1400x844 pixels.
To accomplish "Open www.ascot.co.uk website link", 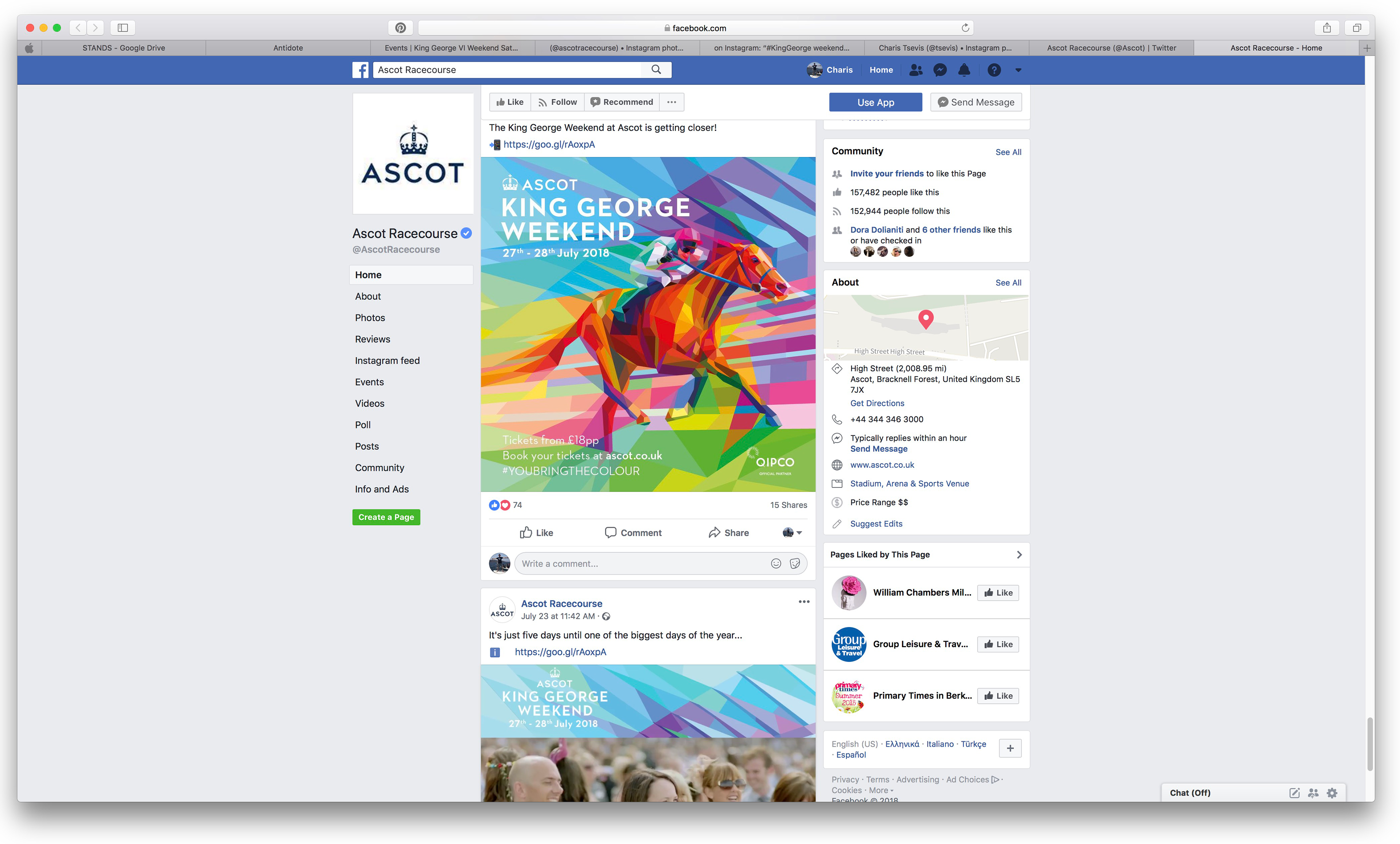I will pyautogui.click(x=882, y=465).
